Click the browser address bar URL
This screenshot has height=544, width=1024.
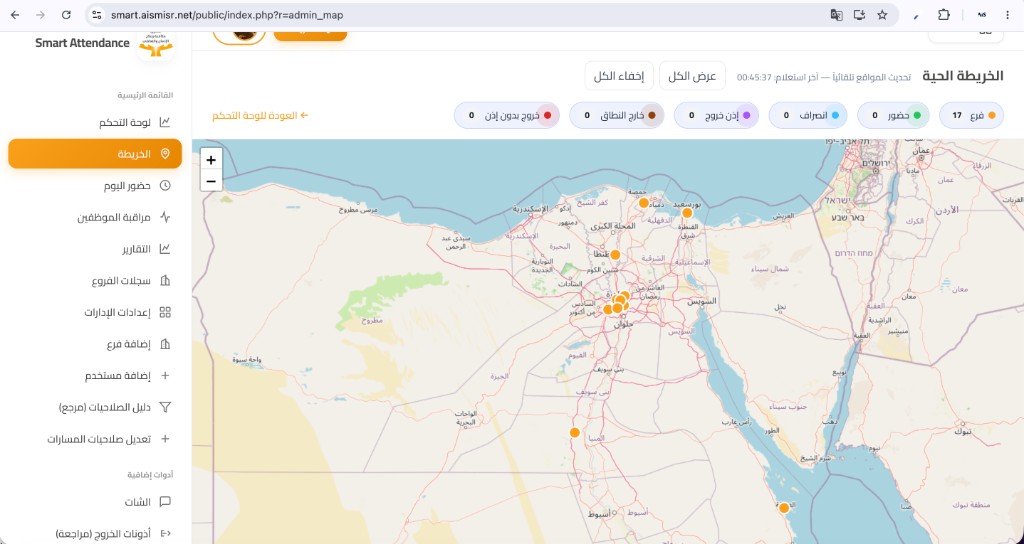pyautogui.click(x=227, y=15)
